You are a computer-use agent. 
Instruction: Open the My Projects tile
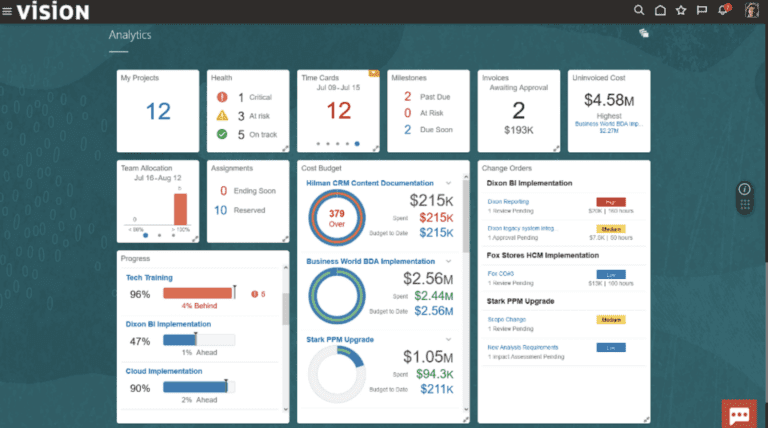click(x=158, y=111)
